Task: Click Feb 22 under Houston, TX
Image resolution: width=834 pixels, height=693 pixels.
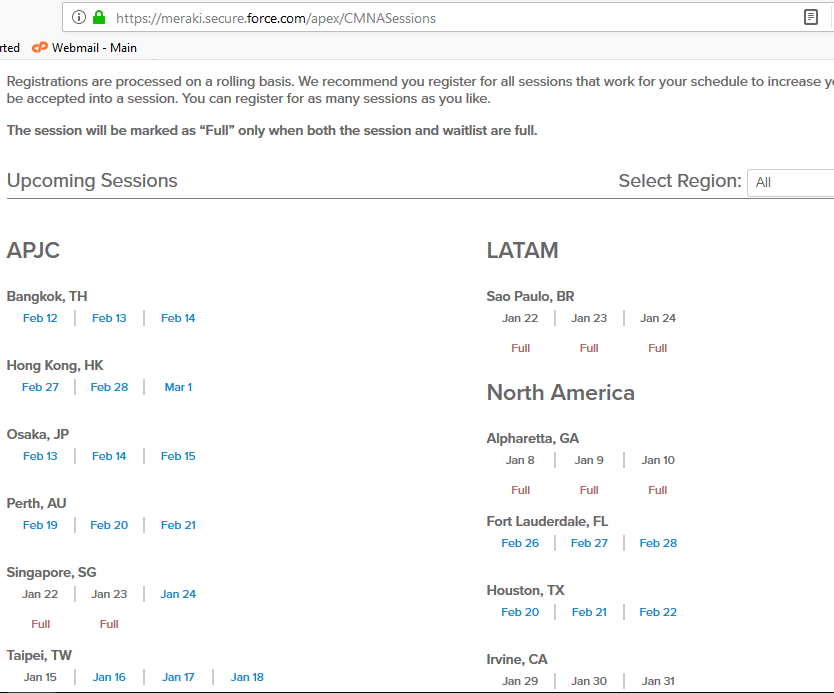Action: [658, 611]
